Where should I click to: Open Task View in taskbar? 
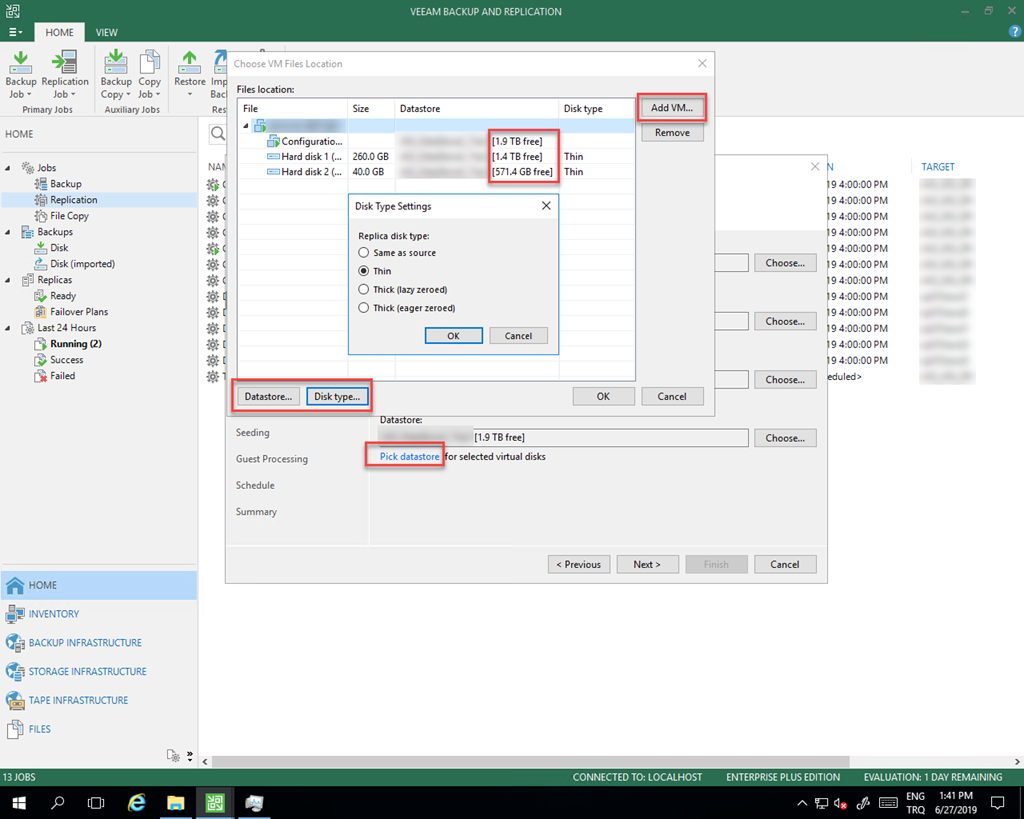coord(96,803)
